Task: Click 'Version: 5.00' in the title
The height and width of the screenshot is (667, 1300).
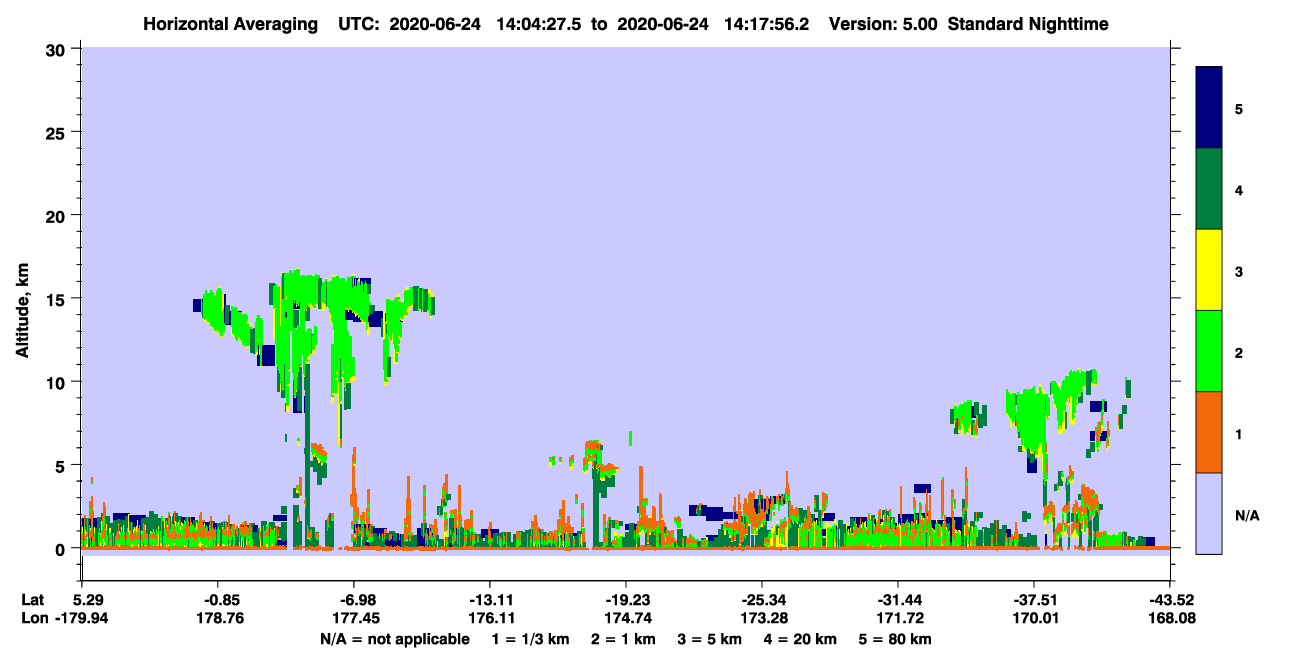Action: (883, 23)
